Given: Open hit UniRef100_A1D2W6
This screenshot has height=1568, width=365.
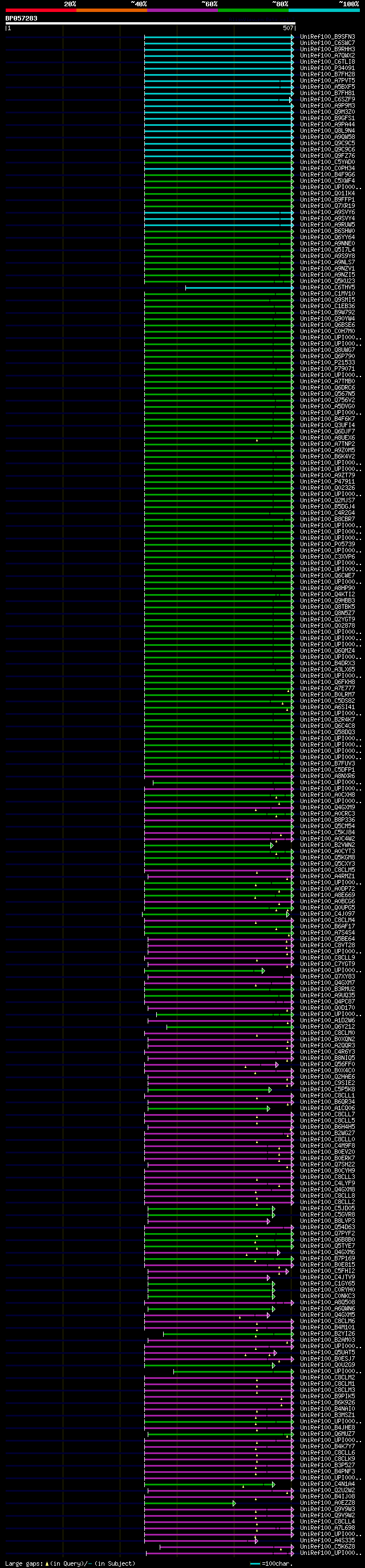Looking at the screenshot, I should click(x=327, y=1021).
